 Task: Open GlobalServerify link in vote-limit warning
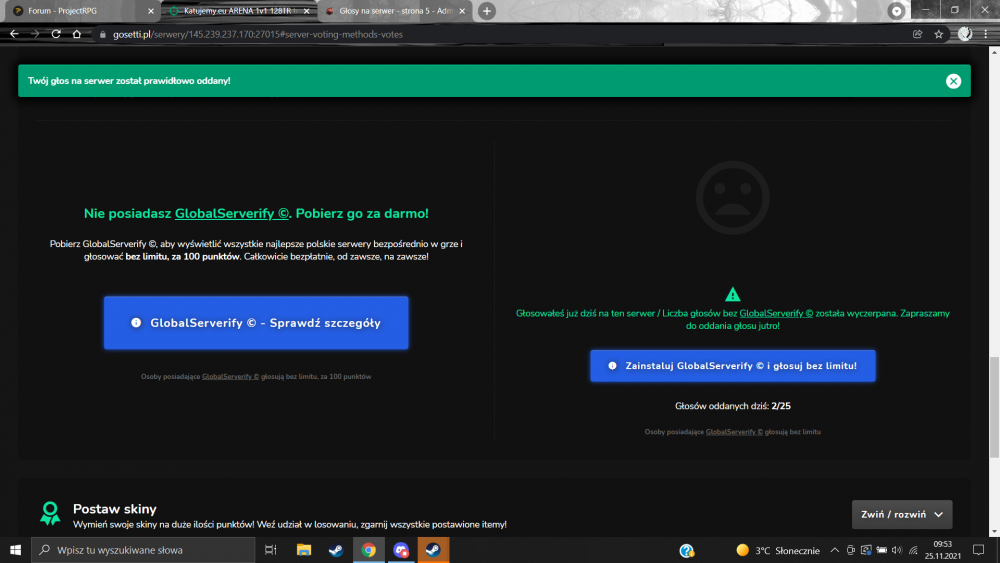click(776, 313)
